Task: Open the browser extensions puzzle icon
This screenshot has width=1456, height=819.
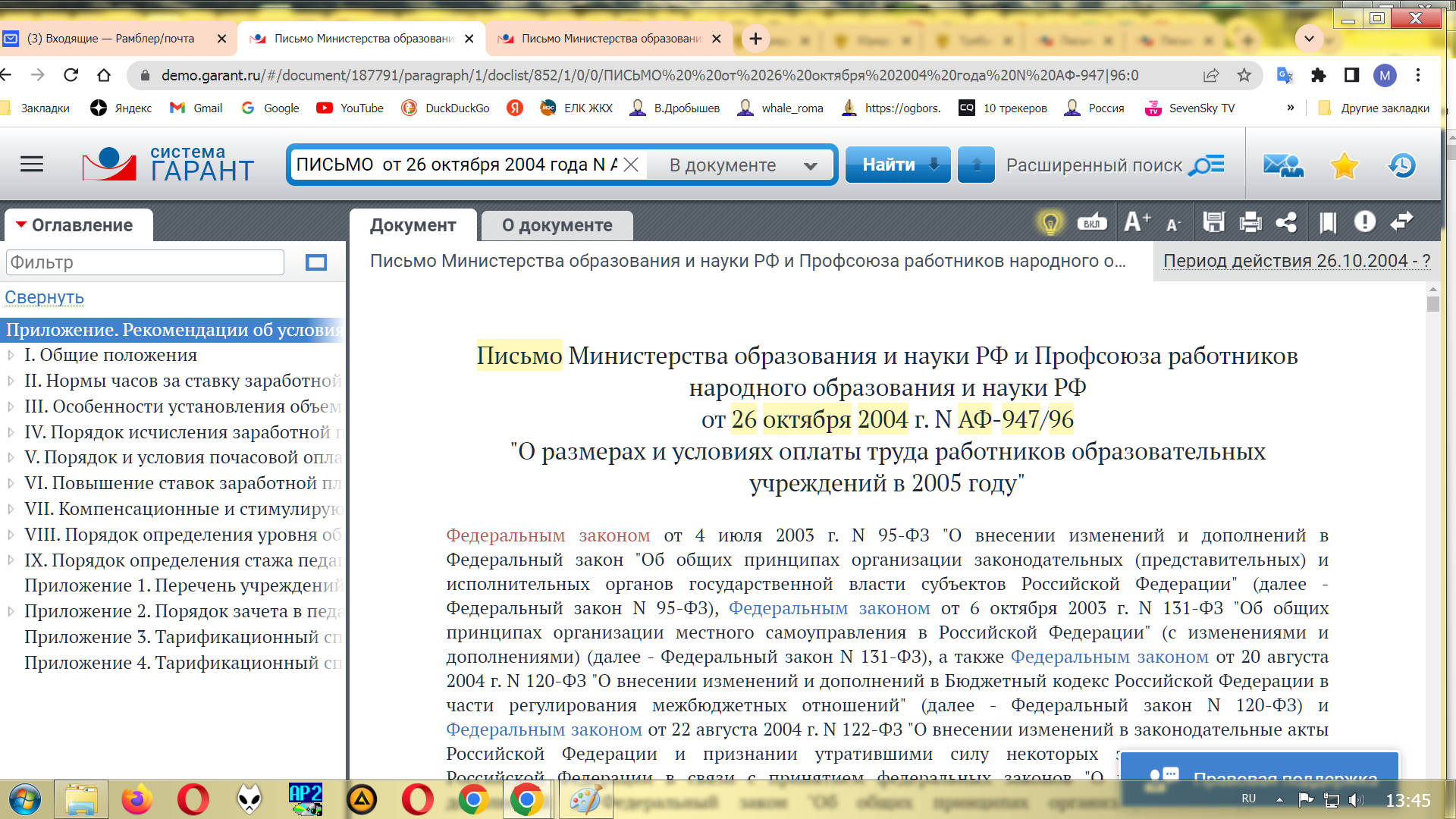Action: [x=1319, y=75]
